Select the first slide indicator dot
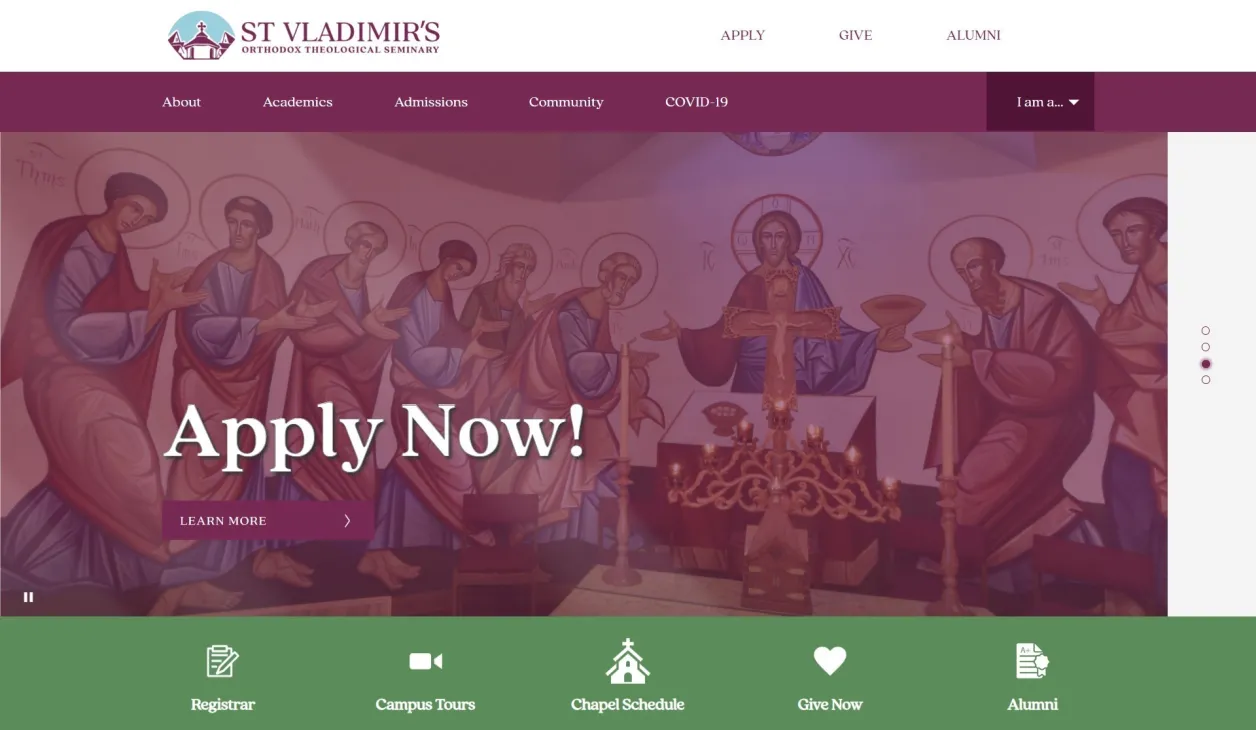The width and height of the screenshot is (1256, 730). tap(1205, 331)
